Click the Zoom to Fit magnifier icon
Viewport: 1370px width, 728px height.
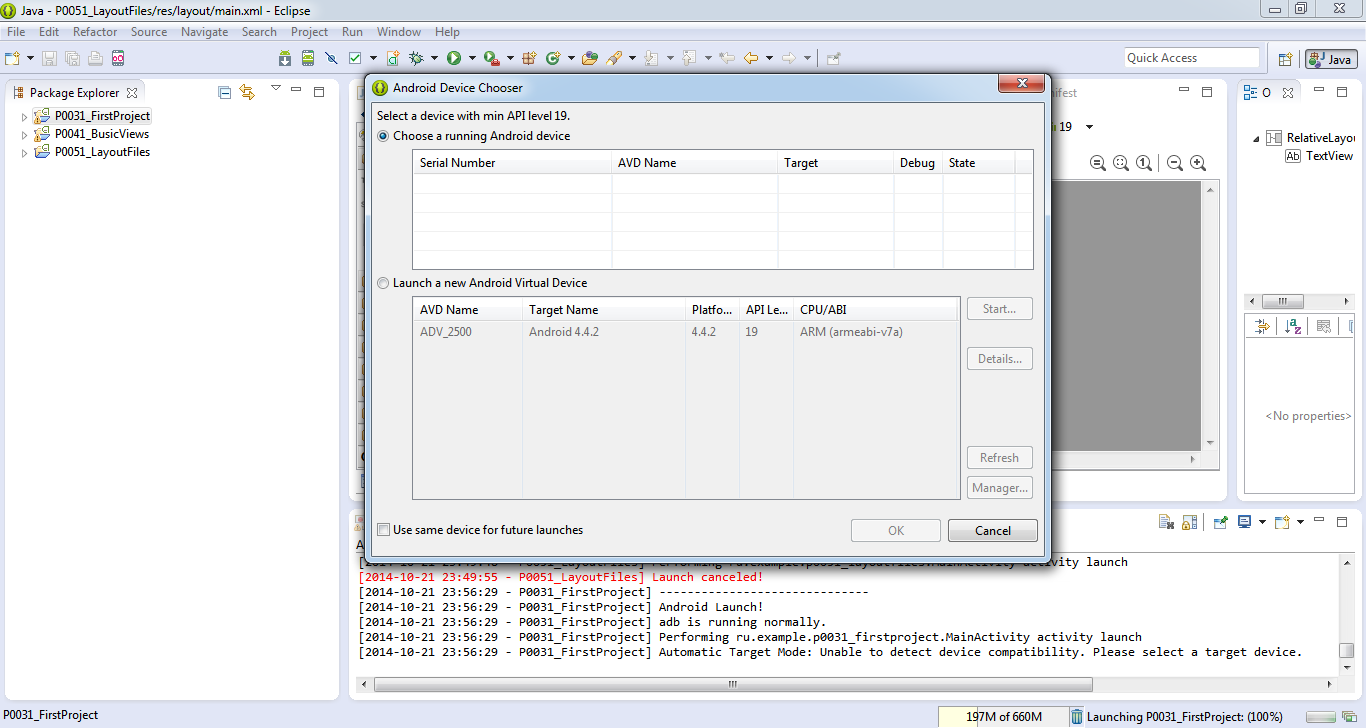coord(1120,163)
